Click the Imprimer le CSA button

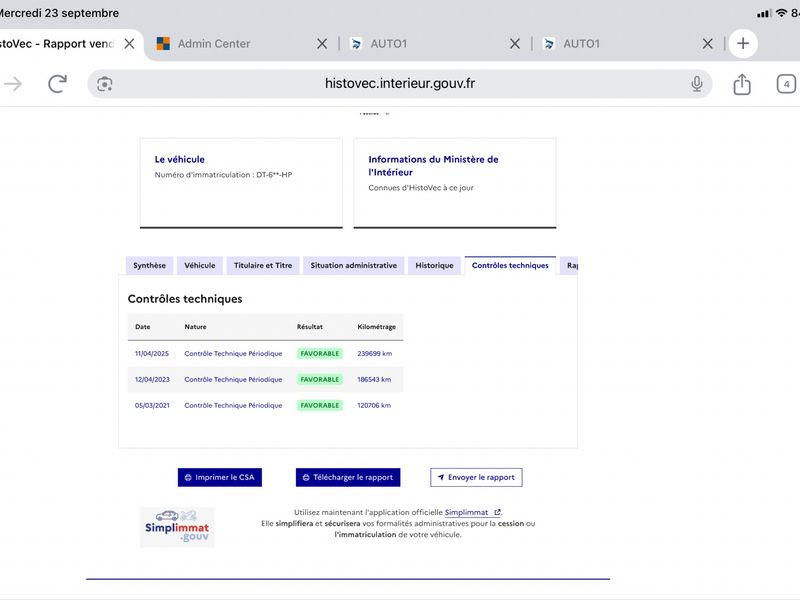tap(220, 478)
